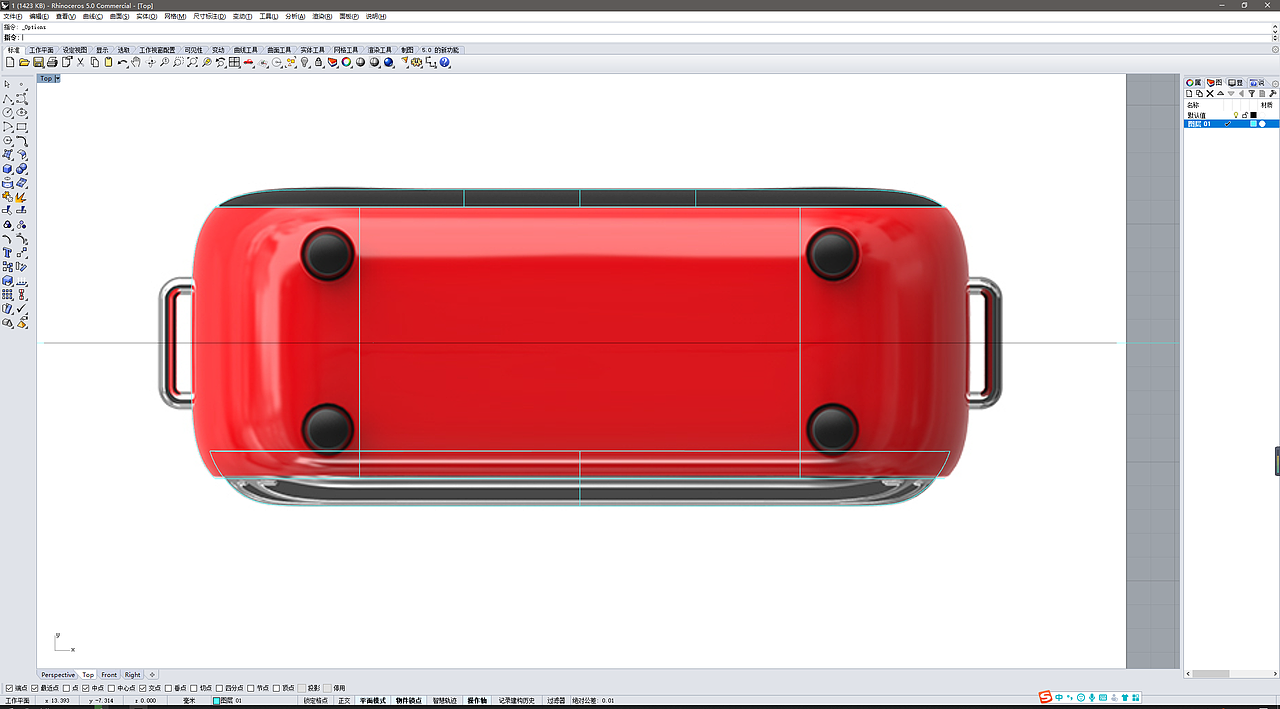
Task: Click cyan color swatch of 图层 01
Action: (x=1253, y=124)
